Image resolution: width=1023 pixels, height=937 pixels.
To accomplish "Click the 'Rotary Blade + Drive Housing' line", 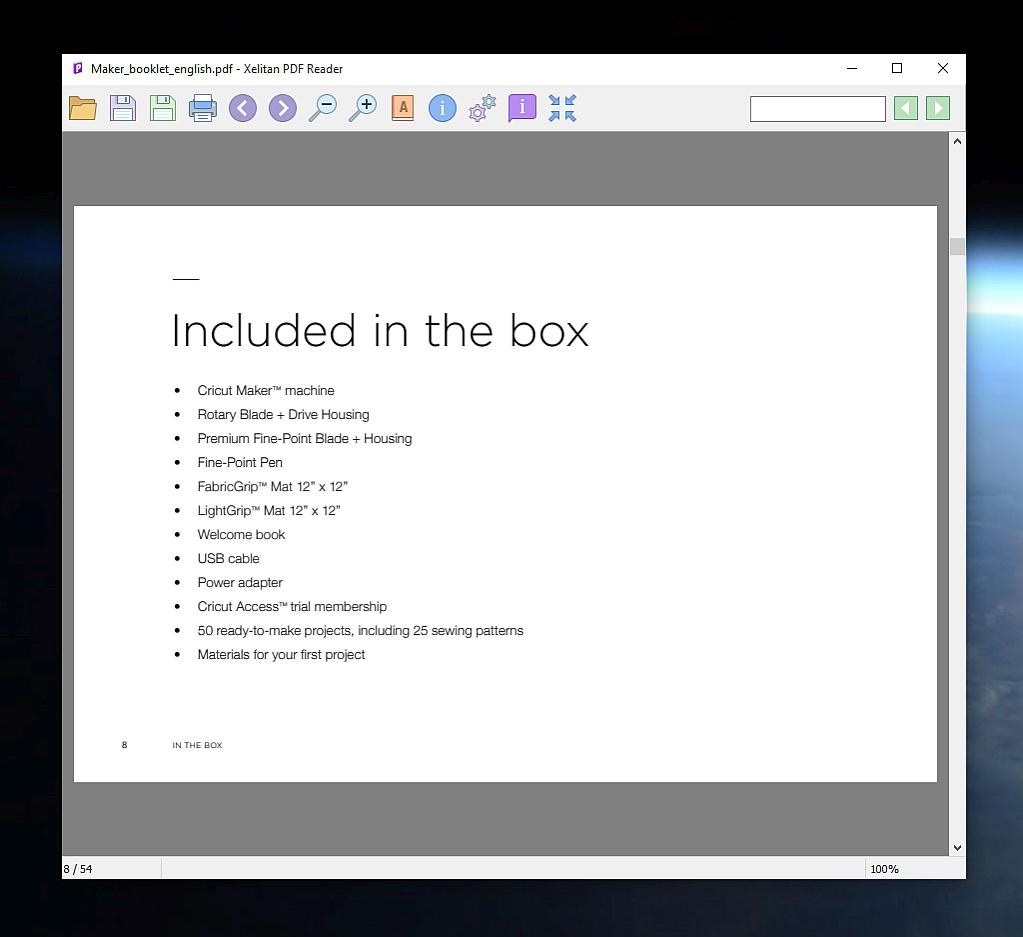I will tap(283, 414).
